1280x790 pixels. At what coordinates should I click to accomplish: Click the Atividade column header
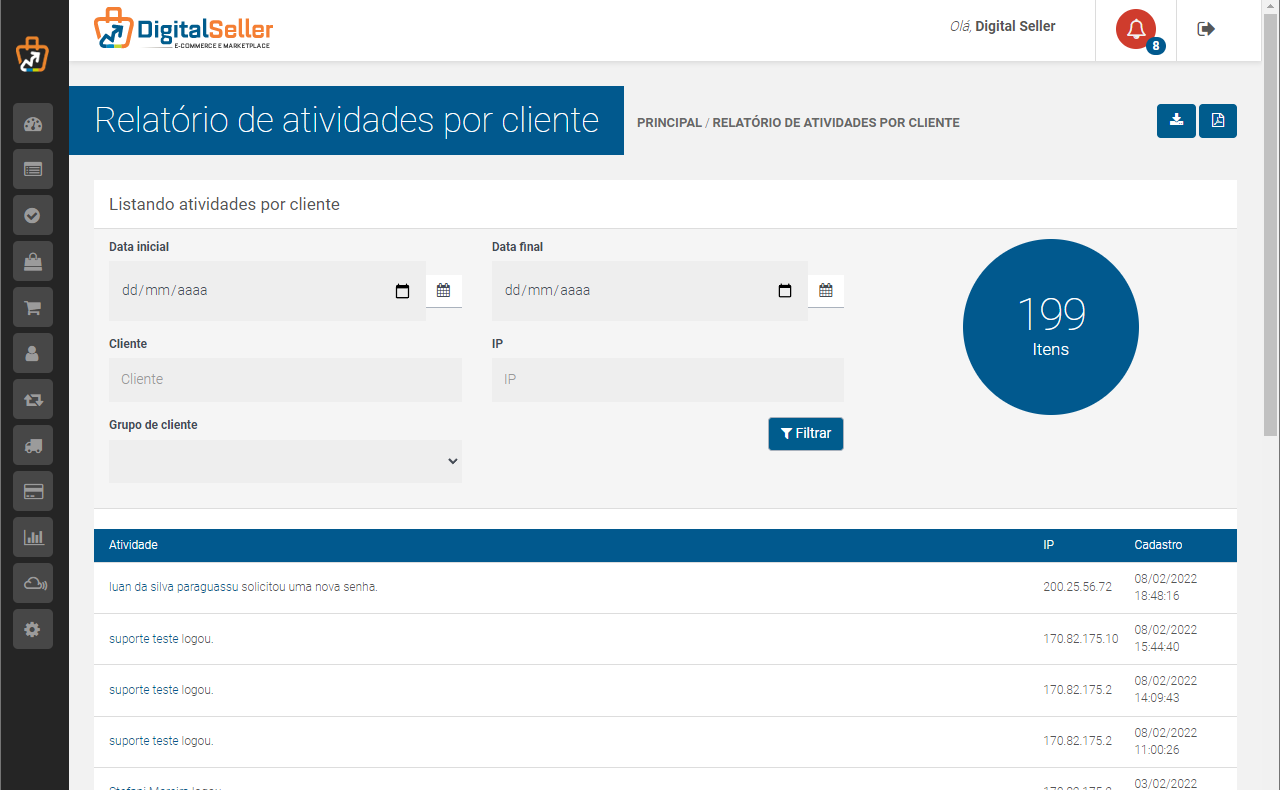tap(133, 545)
